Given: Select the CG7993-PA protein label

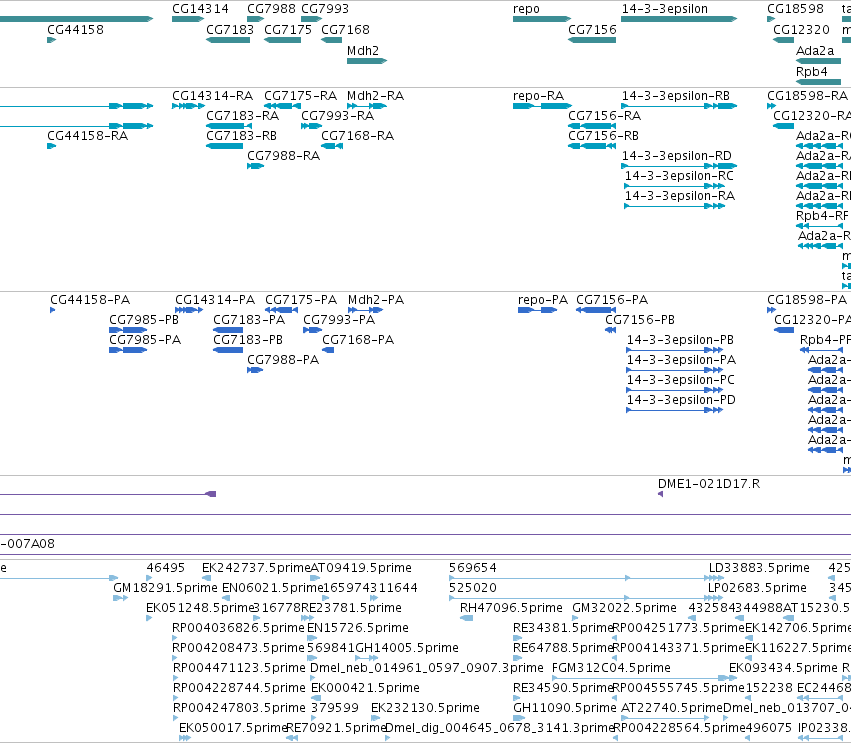Looking at the screenshot, I should point(339,320).
